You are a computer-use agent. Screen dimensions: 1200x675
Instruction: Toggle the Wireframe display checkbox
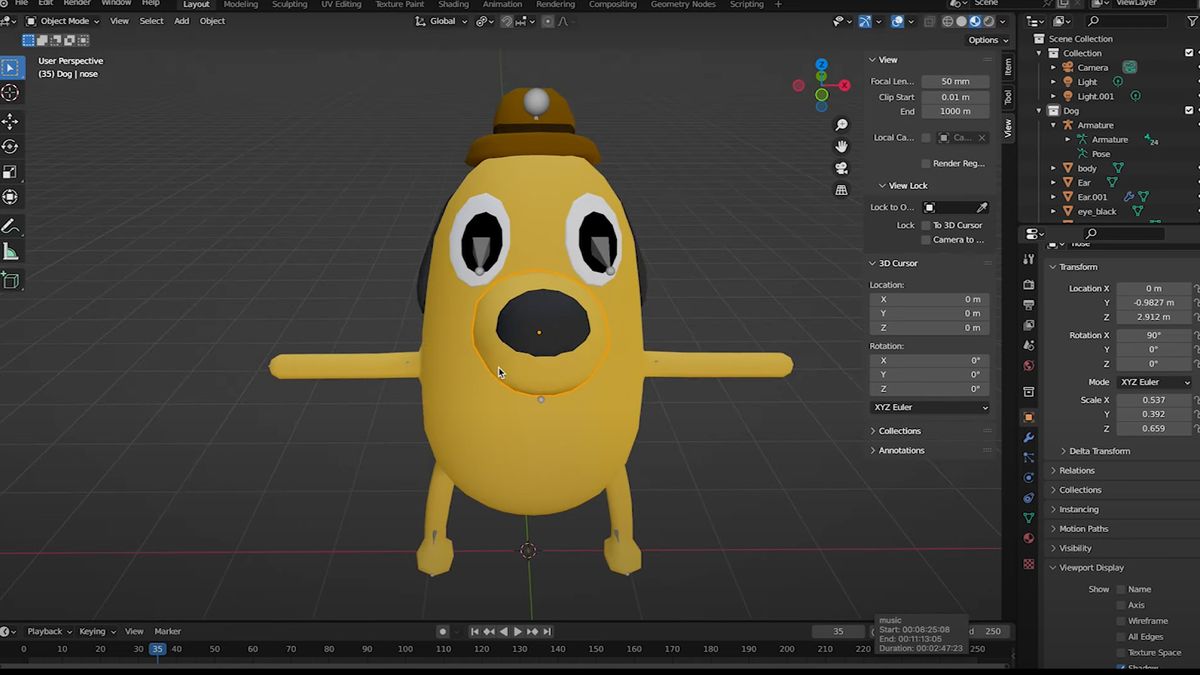[1120, 620]
